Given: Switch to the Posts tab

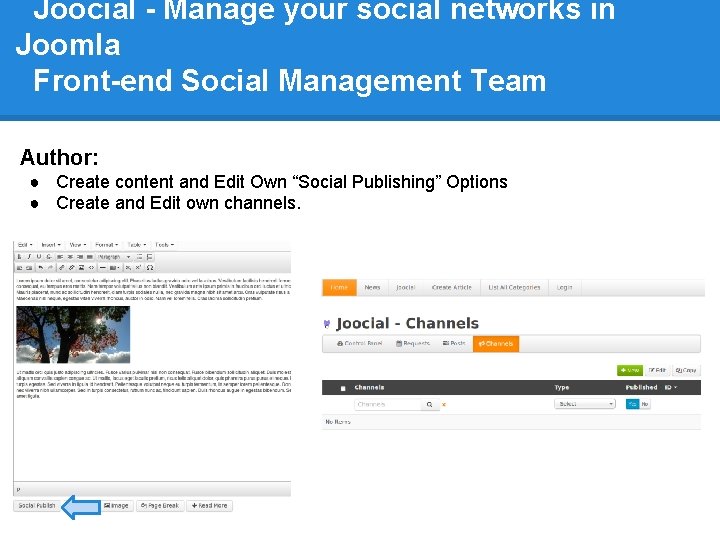Looking at the screenshot, I should (x=454, y=343).
